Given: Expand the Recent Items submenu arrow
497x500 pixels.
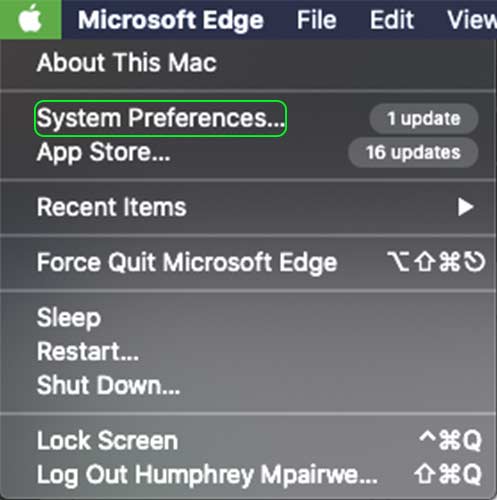Looking at the screenshot, I should (x=466, y=207).
